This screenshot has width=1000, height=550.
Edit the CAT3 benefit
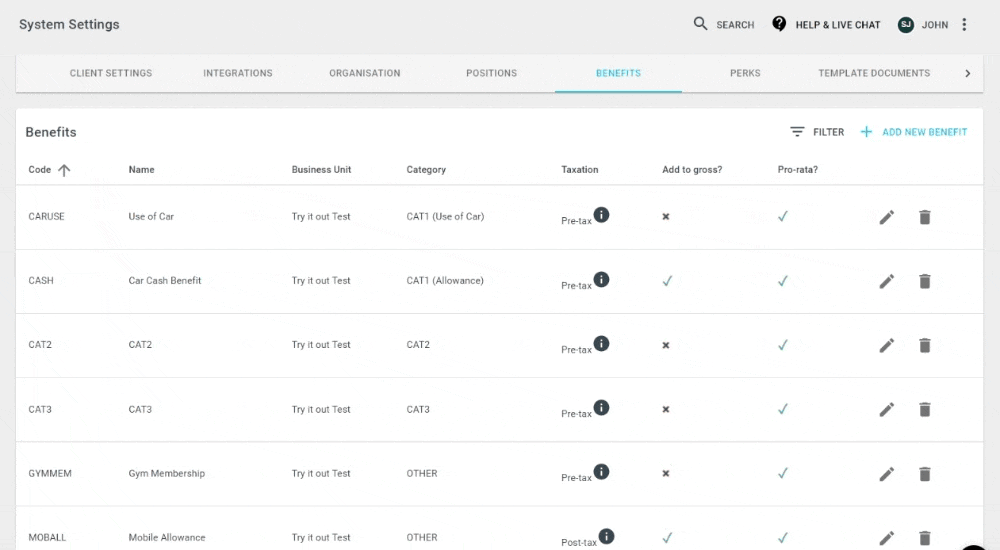point(886,409)
